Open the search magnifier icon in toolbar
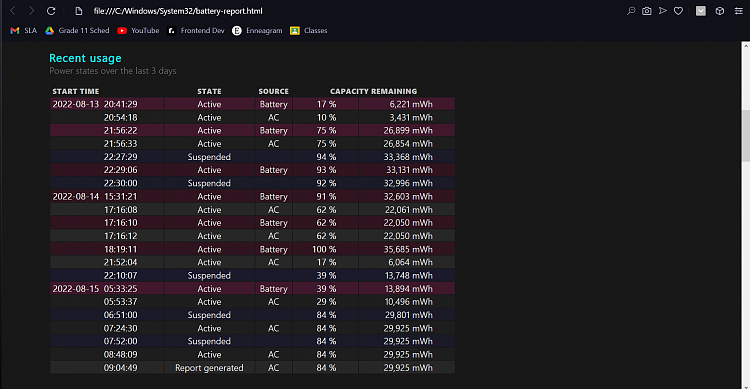 pyautogui.click(x=631, y=11)
